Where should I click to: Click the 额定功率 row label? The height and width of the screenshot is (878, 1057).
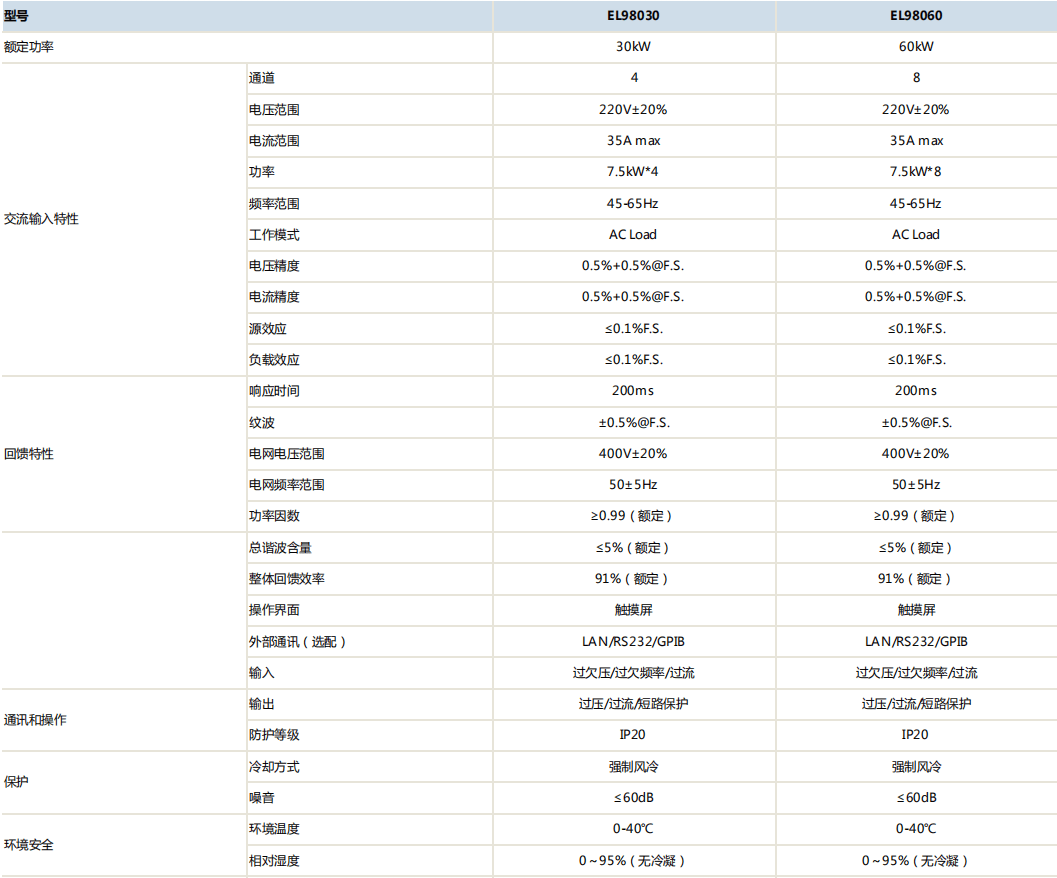coord(29,47)
